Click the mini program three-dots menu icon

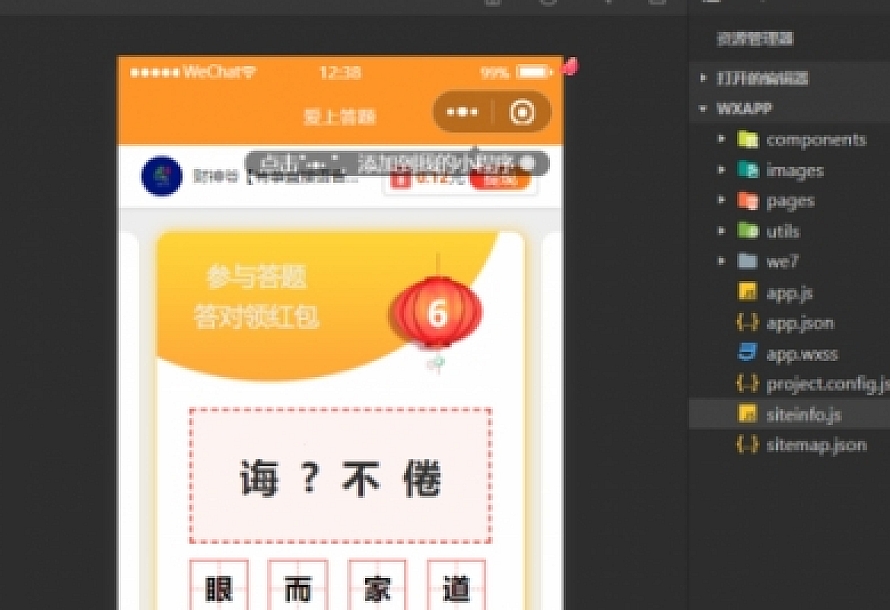point(462,112)
